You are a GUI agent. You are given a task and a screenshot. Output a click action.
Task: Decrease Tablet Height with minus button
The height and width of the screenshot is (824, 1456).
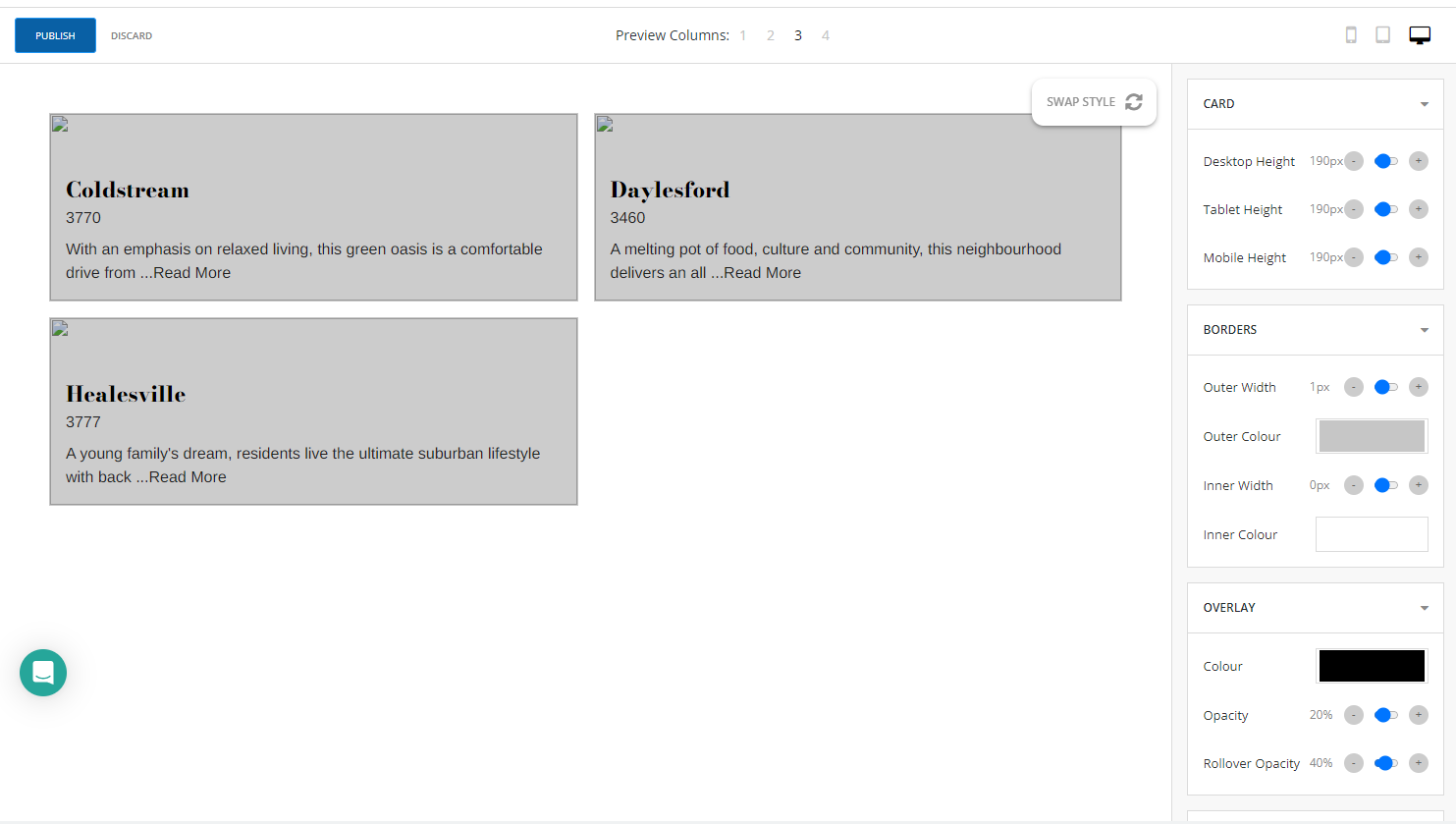pyautogui.click(x=1354, y=209)
